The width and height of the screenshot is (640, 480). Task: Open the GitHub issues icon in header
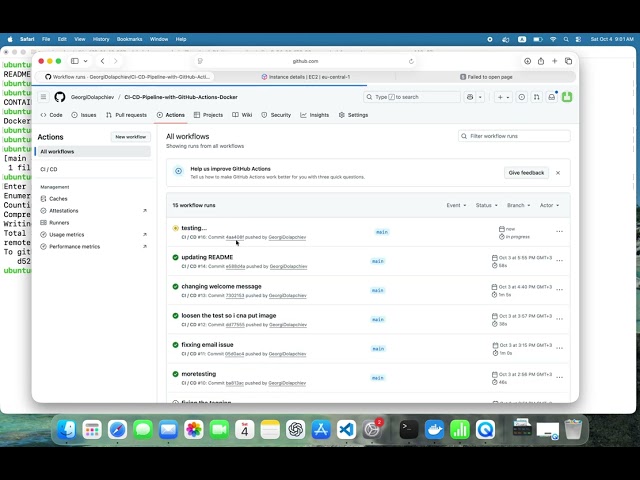(522, 97)
